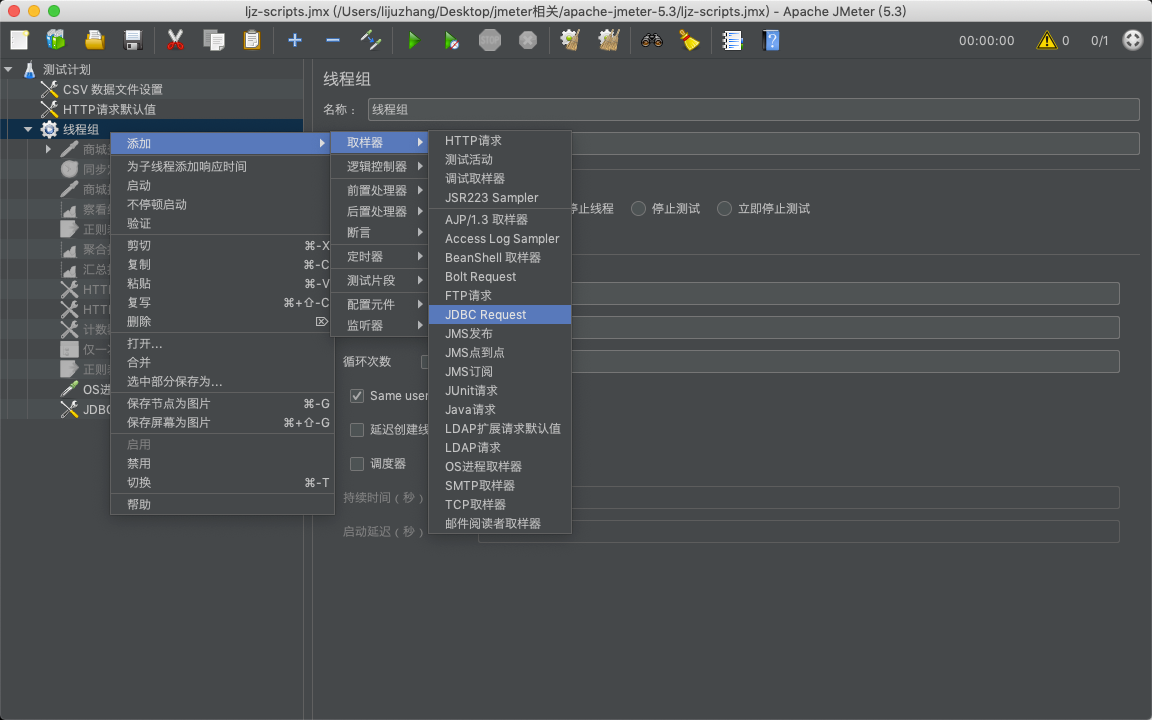
Task: Click the 持续时间（秒）input field
Action: 799,497
